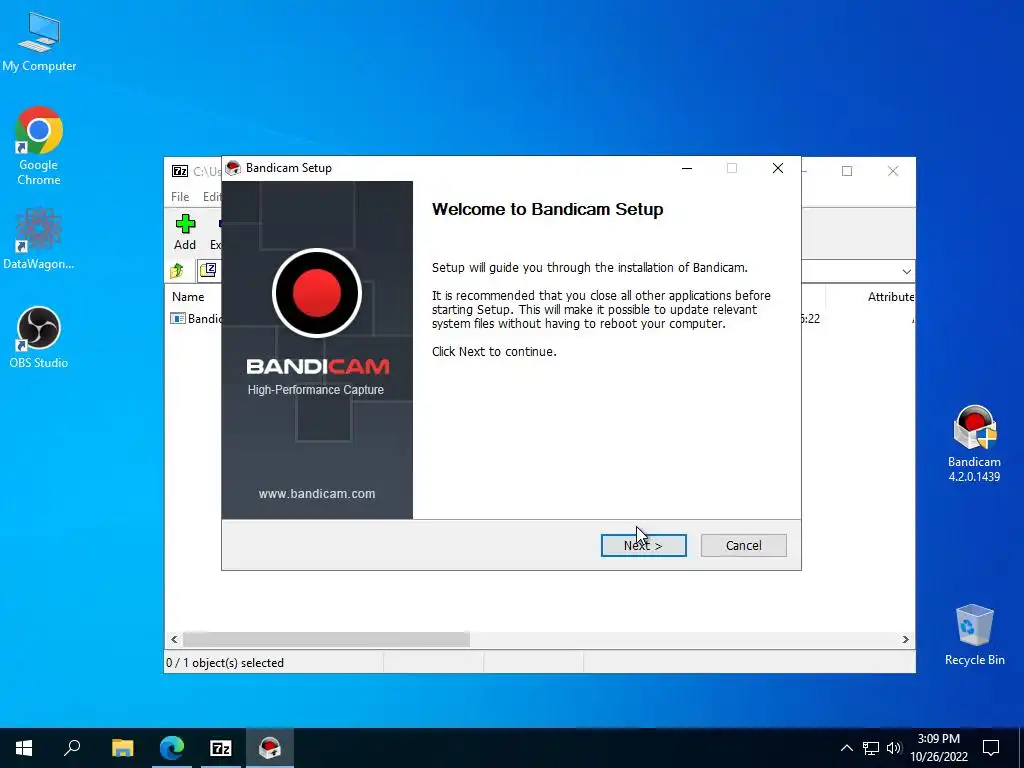The image size is (1024, 768).
Task: Open network status tray icon
Action: [871, 748]
